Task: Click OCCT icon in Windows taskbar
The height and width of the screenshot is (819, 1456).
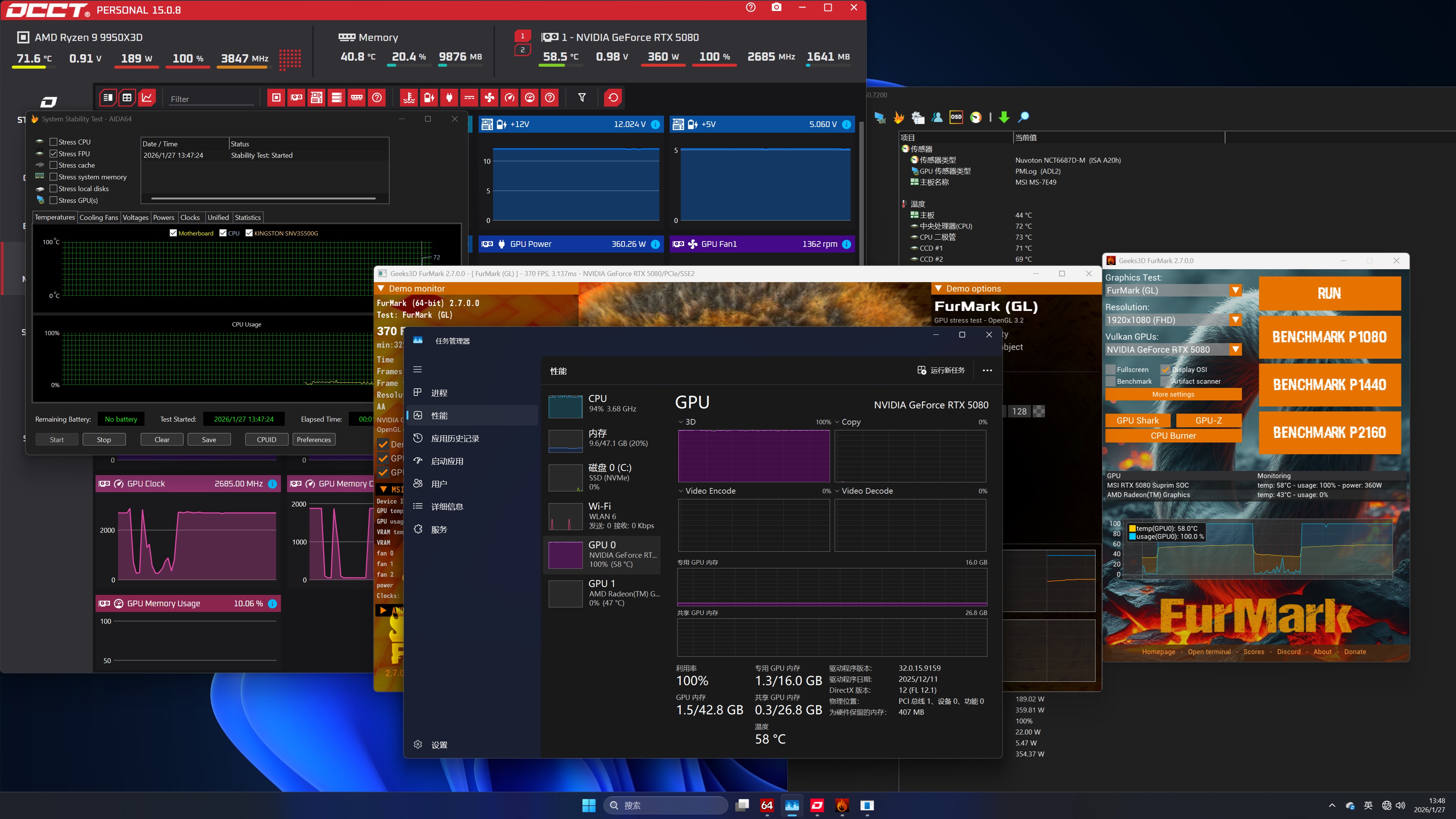Action: coord(817,805)
